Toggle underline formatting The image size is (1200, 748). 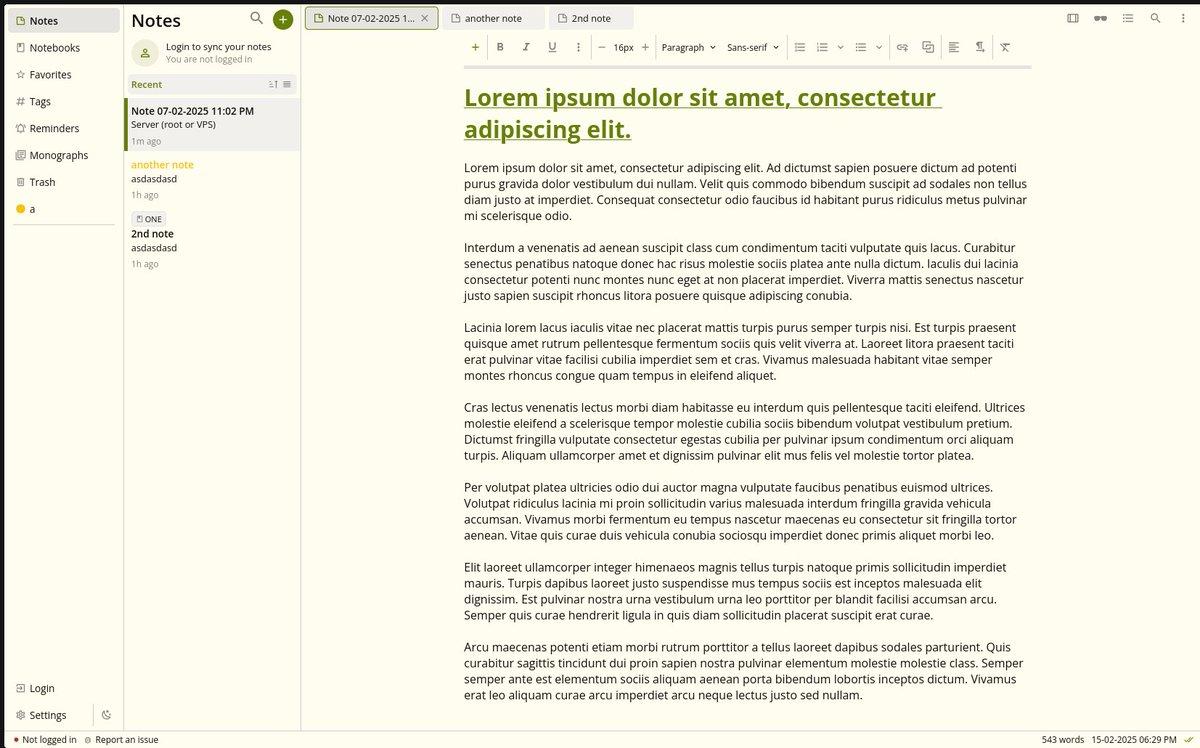tap(552, 47)
